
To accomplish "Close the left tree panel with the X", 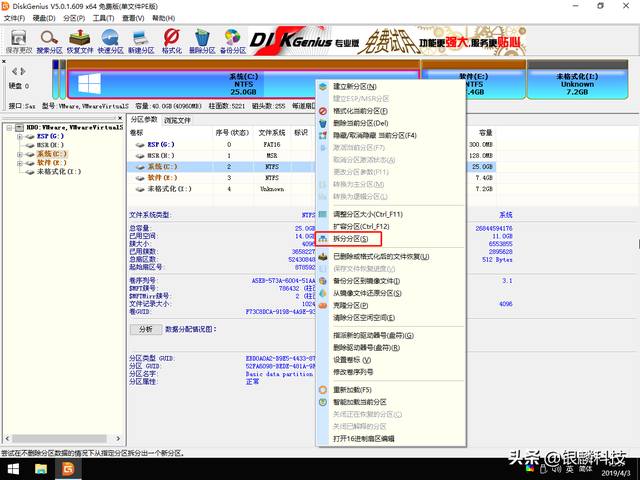I will point(120,118).
